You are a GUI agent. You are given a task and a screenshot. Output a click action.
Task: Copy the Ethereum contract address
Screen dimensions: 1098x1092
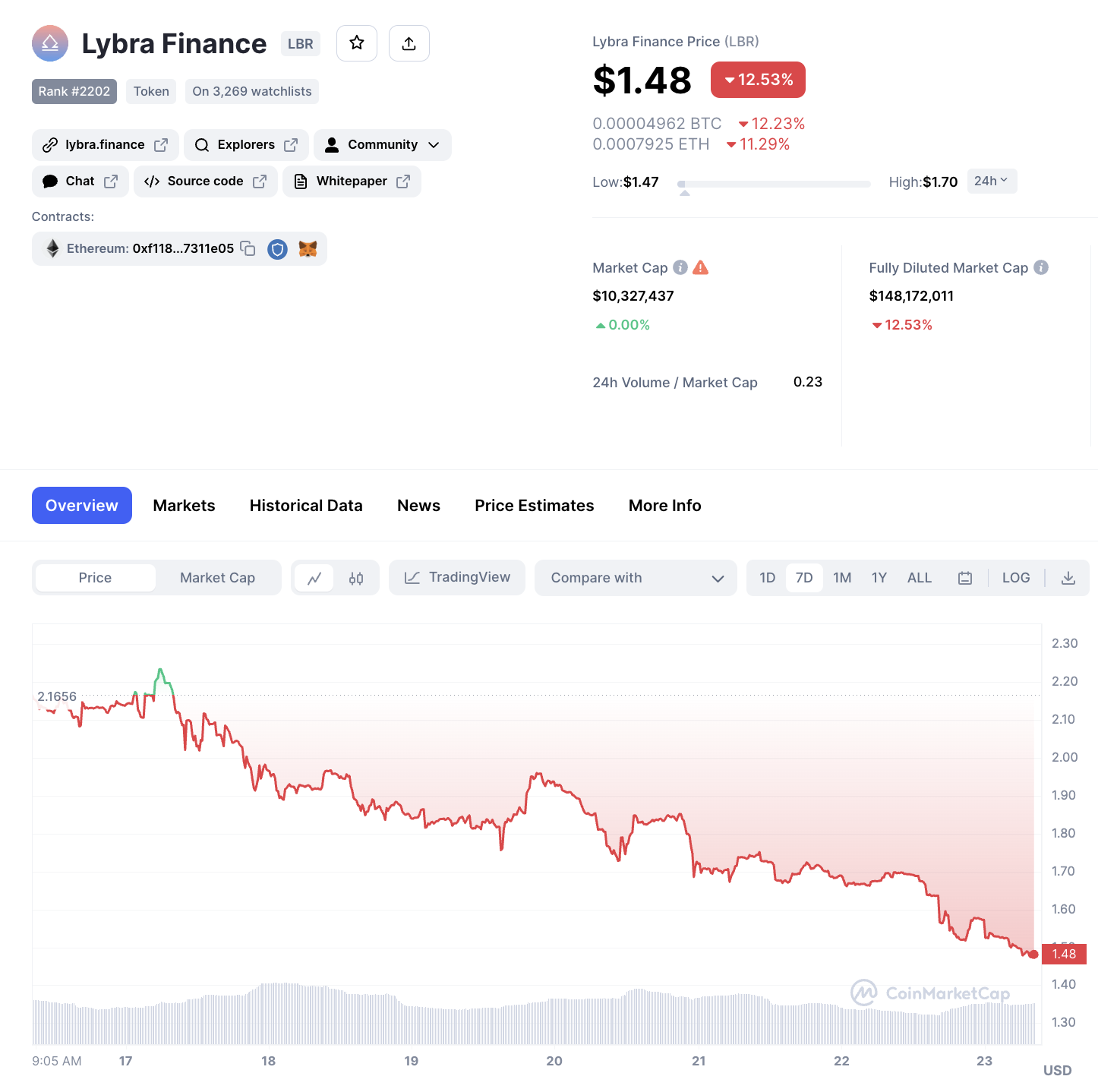pyautogui.click(x=248, y=248)
